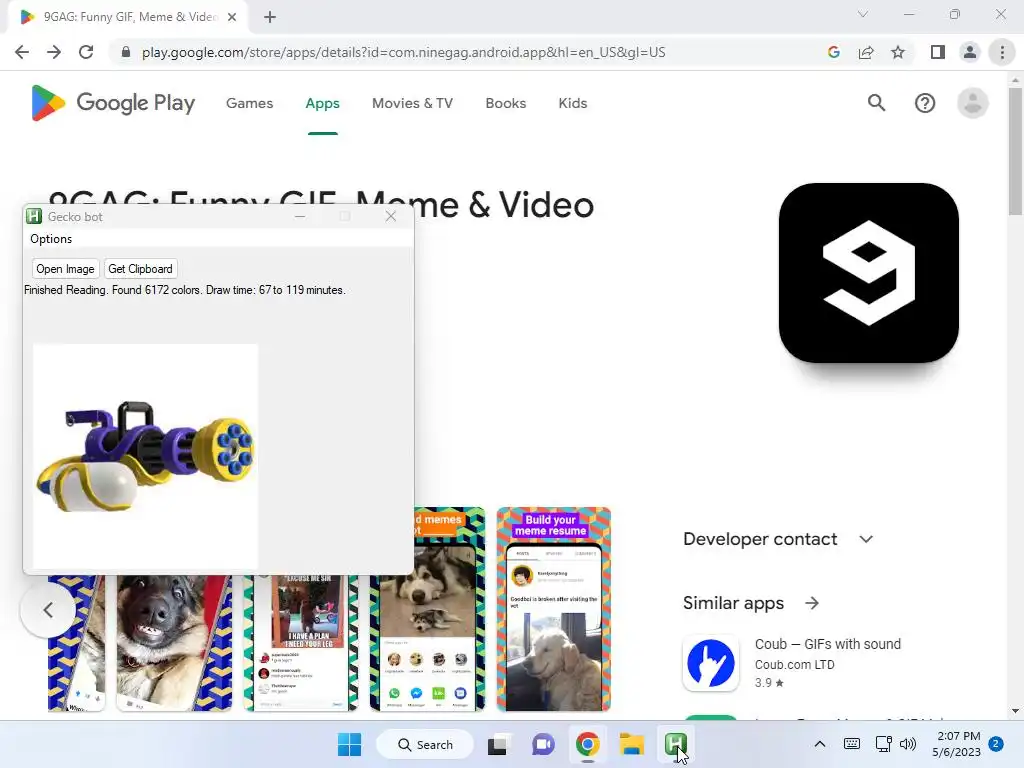Image resolution: width=1024 pixels, height=768 pixels.
Task: Open the clock and date display
Action: (x=956, y=744)
